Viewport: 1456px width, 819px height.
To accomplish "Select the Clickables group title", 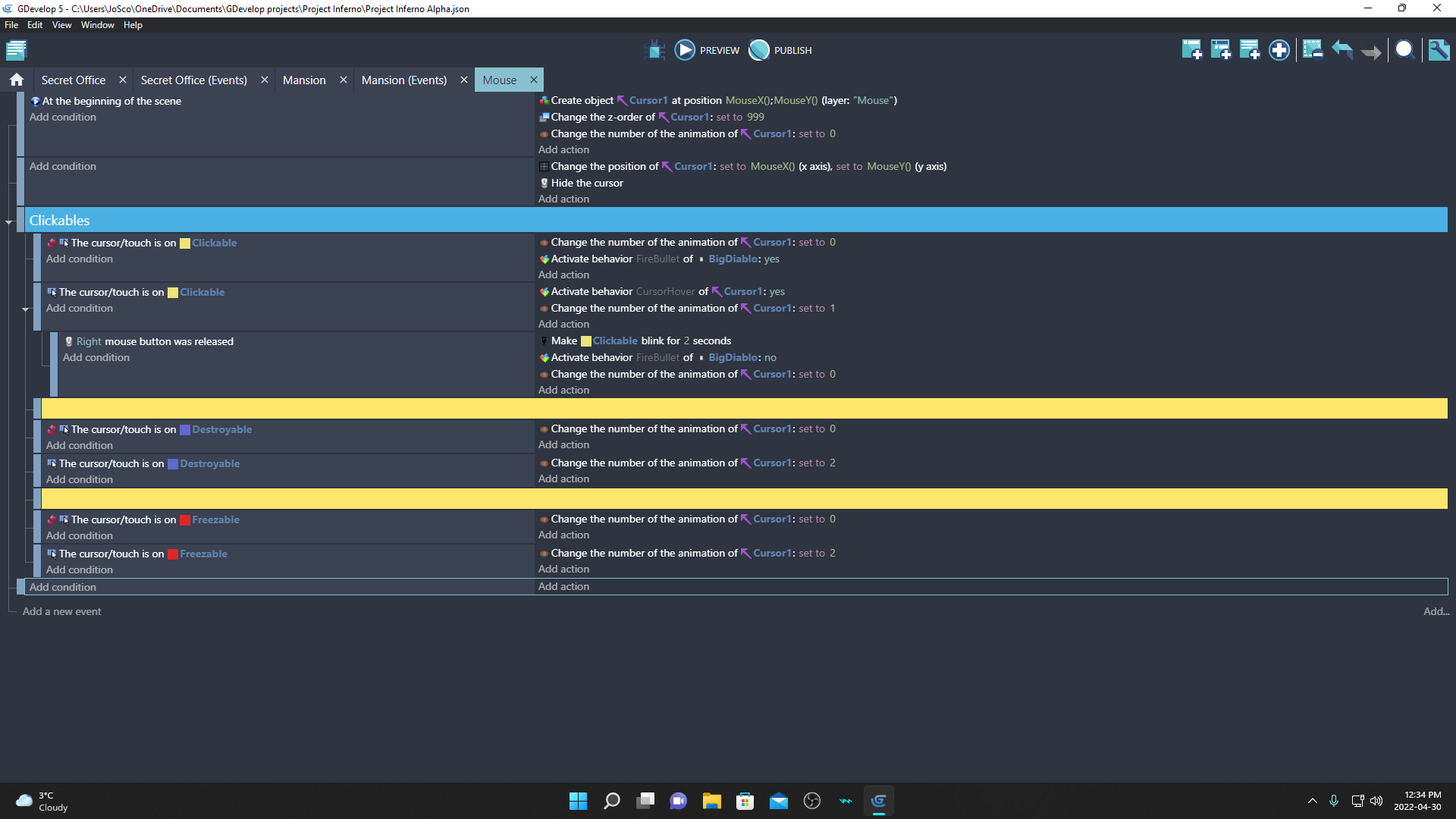I will point(59,220).
